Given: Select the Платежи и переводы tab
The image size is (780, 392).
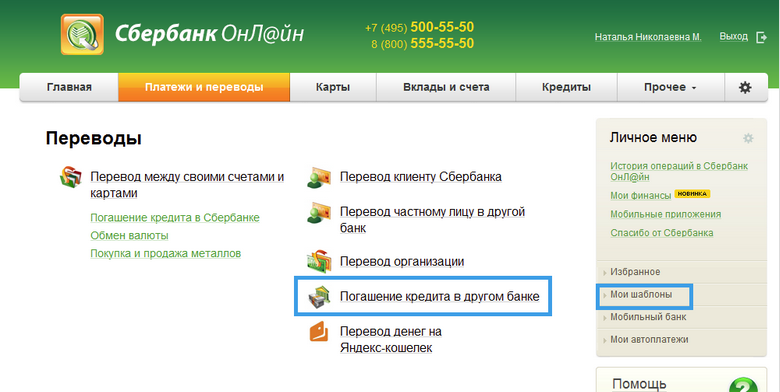Looking at the screenshot, I should [204, 88].
